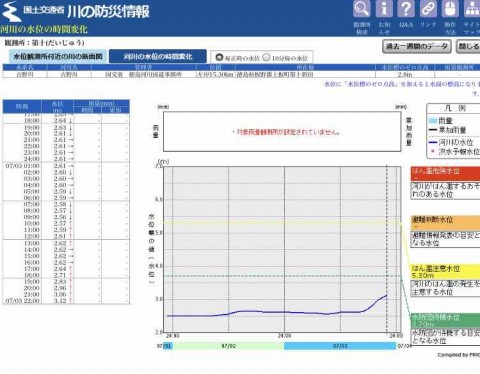Select the 10-minute water level radio button

266,57
